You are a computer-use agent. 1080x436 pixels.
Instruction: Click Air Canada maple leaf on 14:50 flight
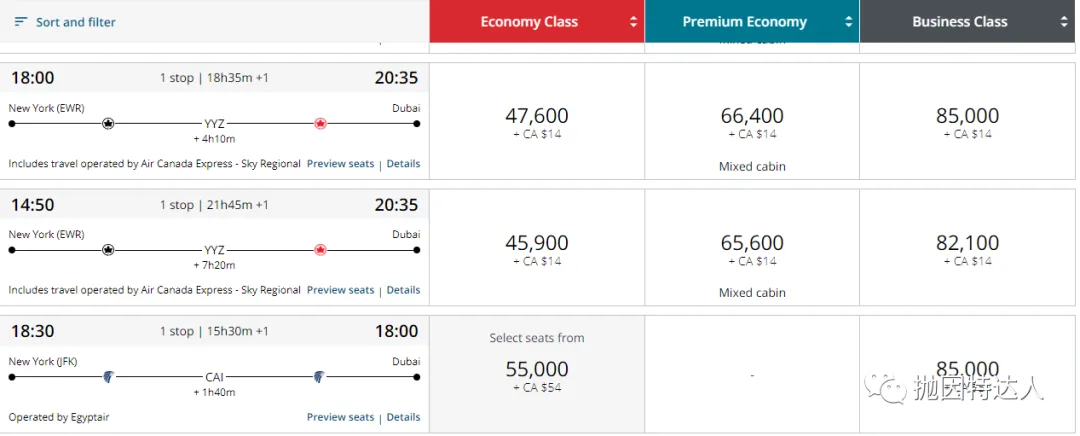(x=320, y=250)
